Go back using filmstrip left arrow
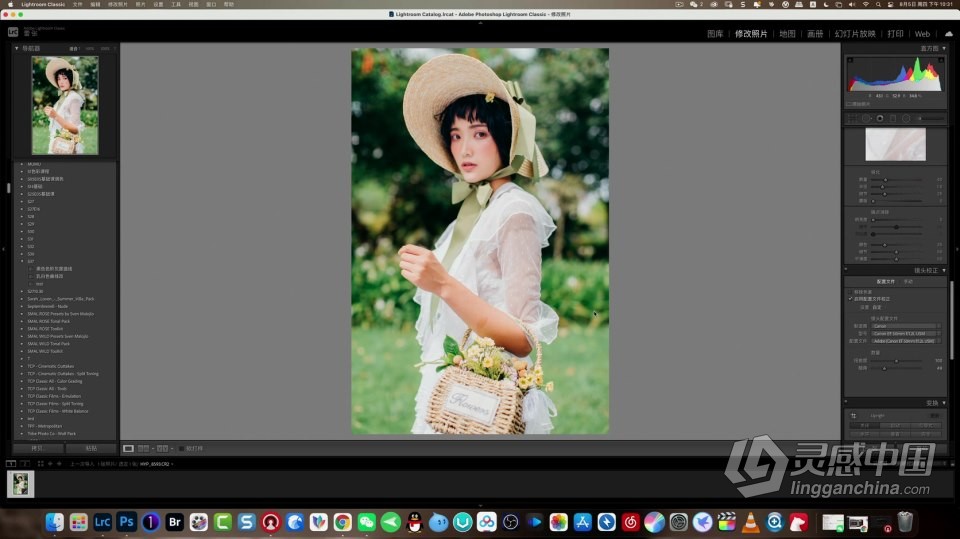This screenshot has width=960, height=539. click(x=50, y=464)
